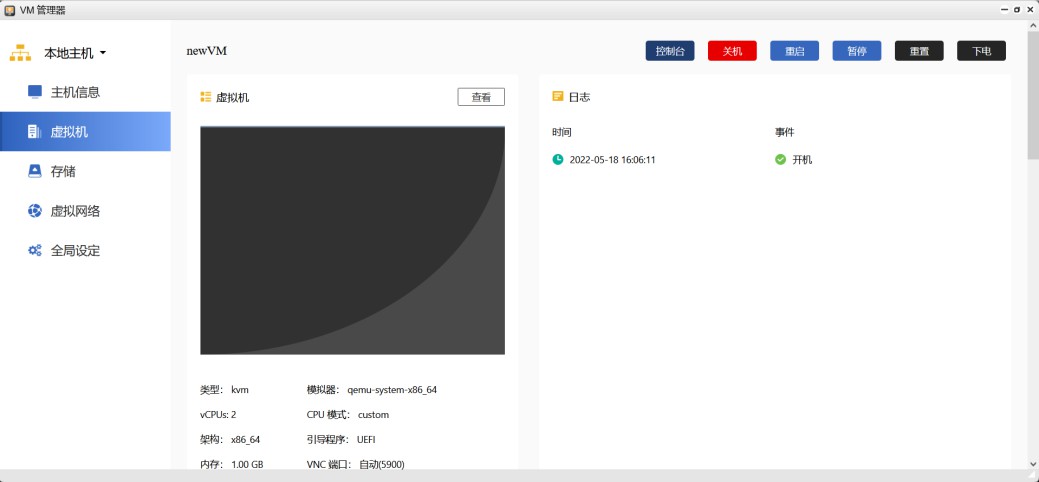Click the 日志 panel note icon
Viewport: 1039px width, 482px height.
pyautogui.click(x=558, y=97)
